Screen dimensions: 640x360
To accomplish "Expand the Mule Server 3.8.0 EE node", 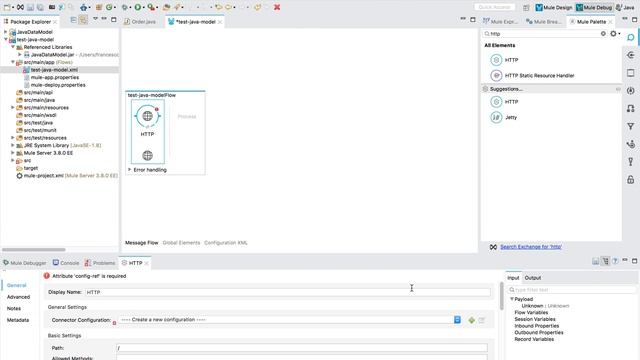I will tap(13, 153).
